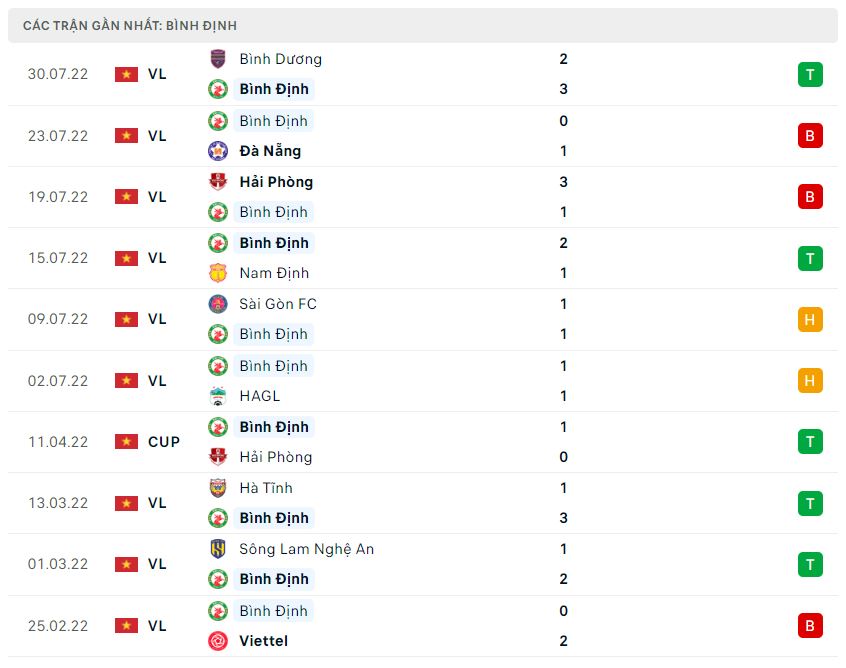Click the CUP competition label on 11.04.22

tap(164, 442)
